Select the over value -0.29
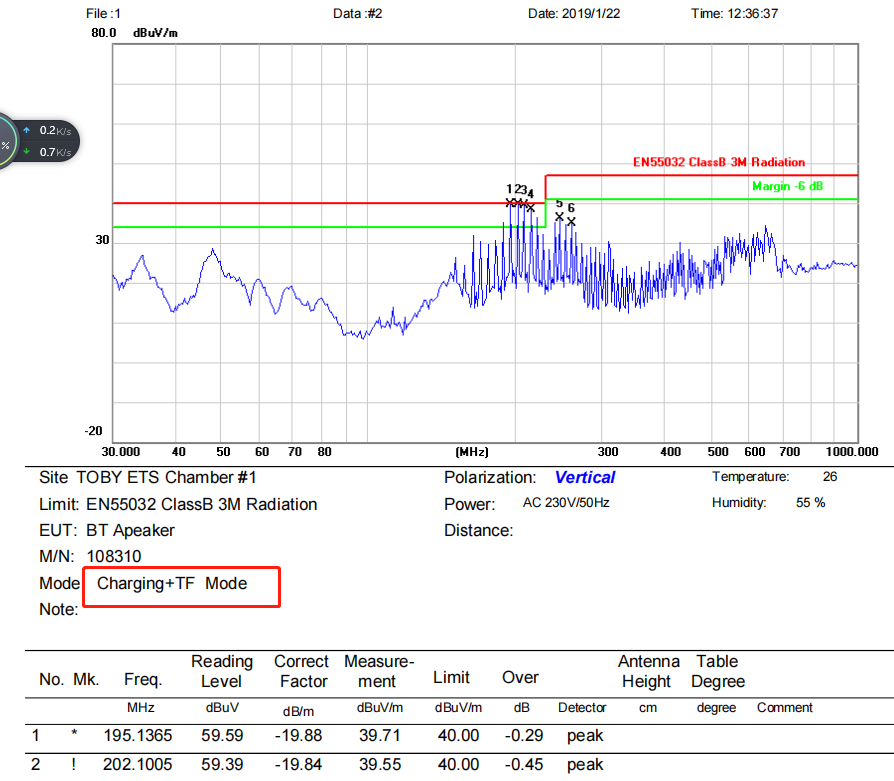 524,735
